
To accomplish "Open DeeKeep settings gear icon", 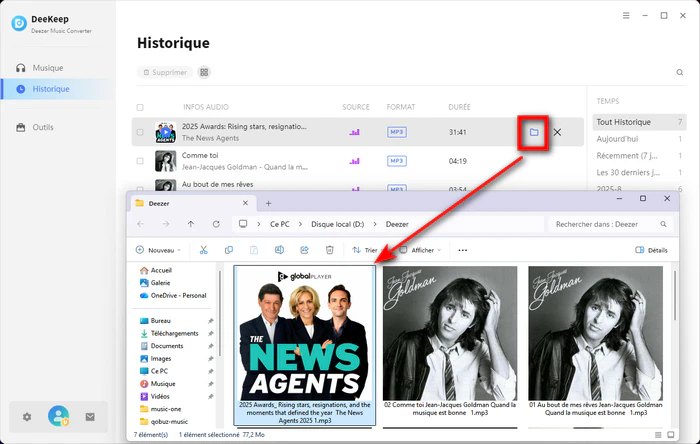I will (27, 417).
